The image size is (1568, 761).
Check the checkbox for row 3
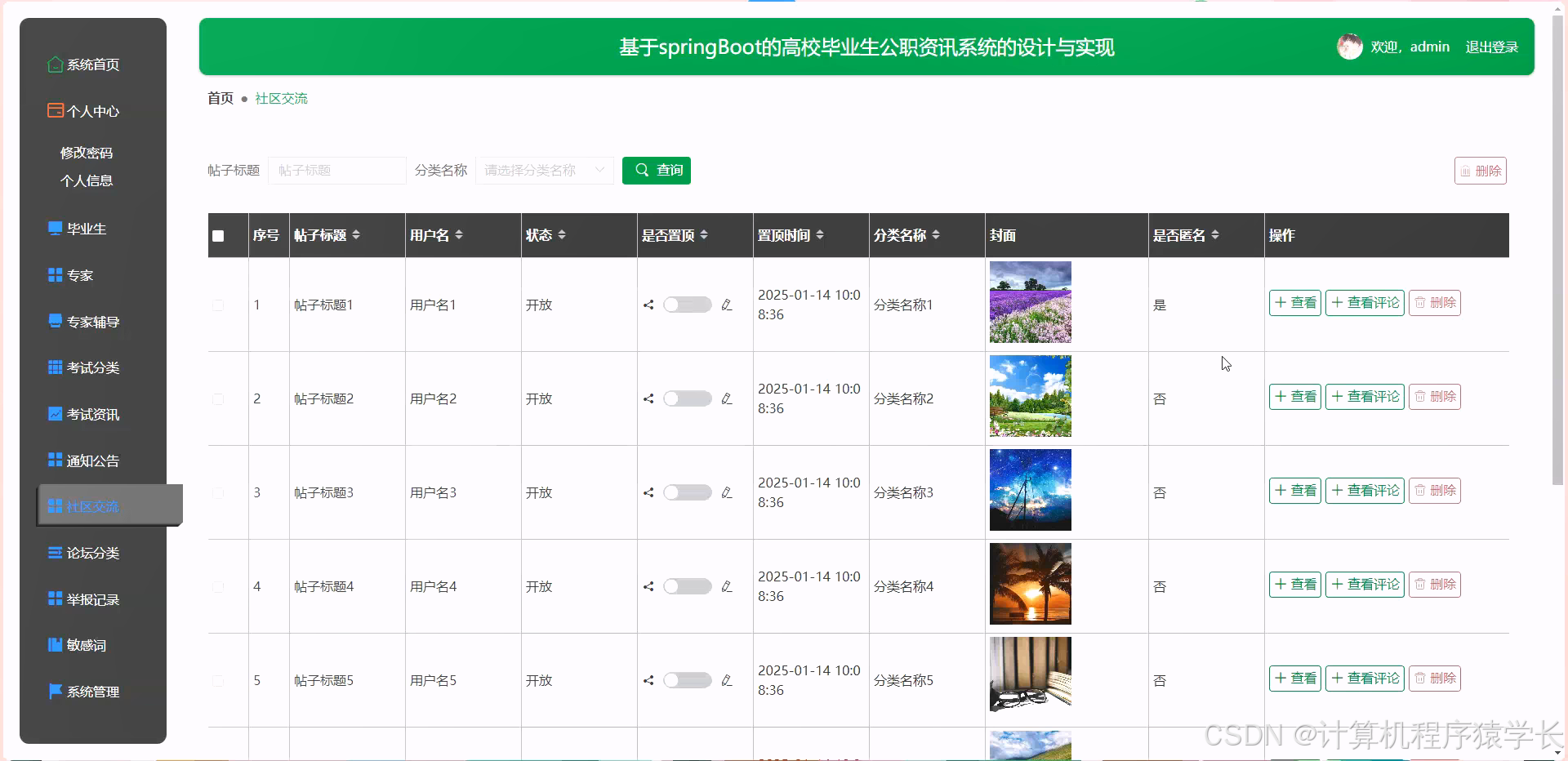point(218,492)
